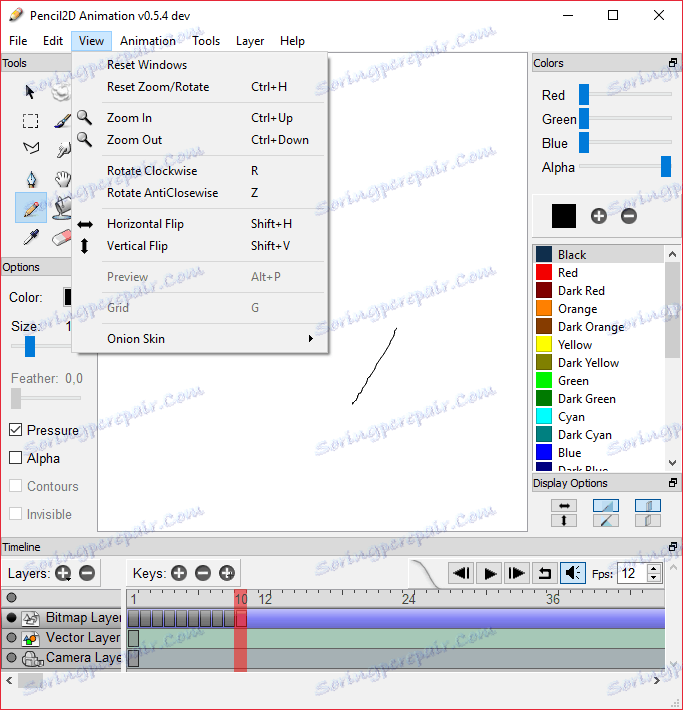Select the Move arrow pointer tool

[x=30, y=92]
